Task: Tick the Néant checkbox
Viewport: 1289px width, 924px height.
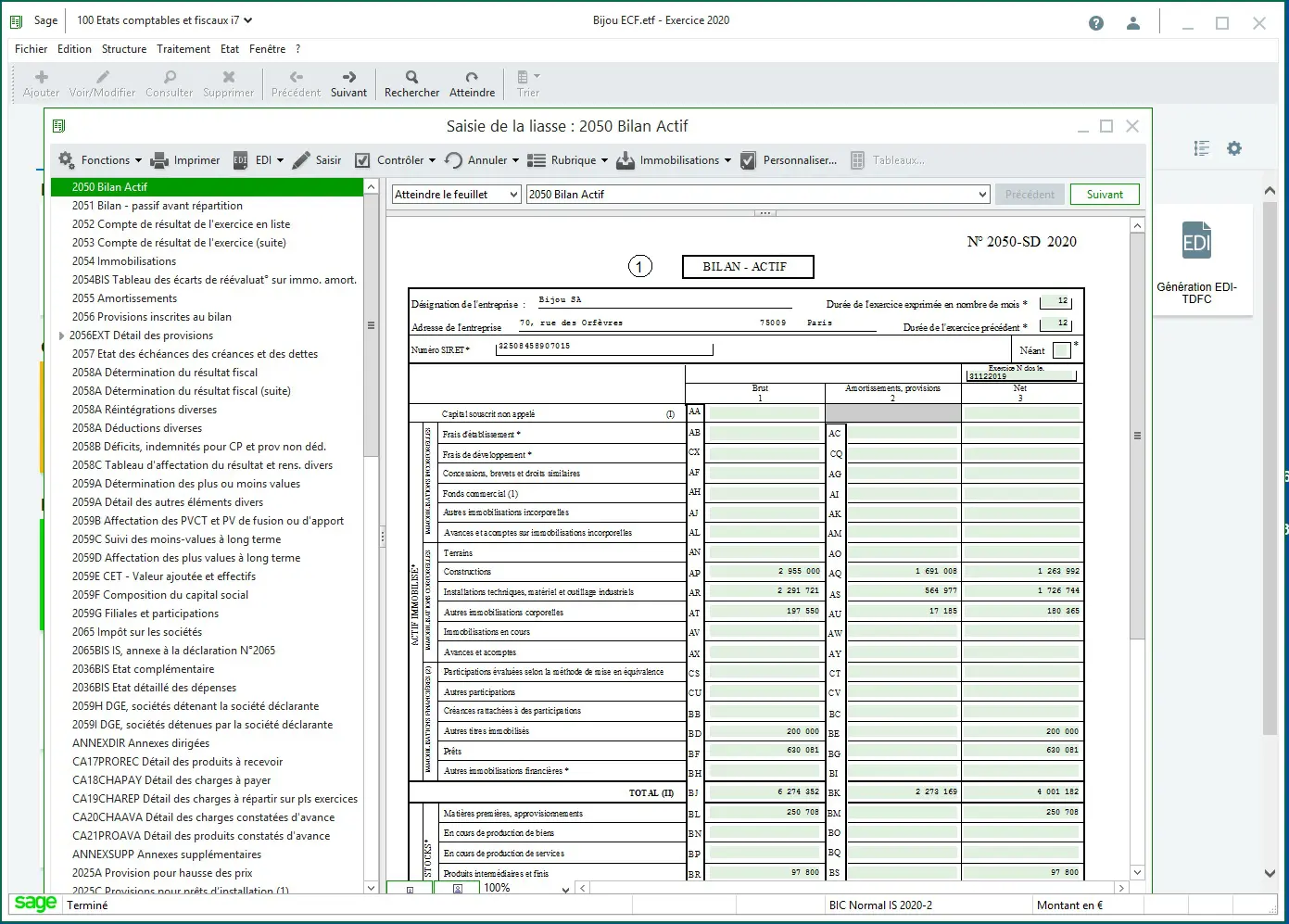Action: pyautogui.click(x=1061, y=350)
